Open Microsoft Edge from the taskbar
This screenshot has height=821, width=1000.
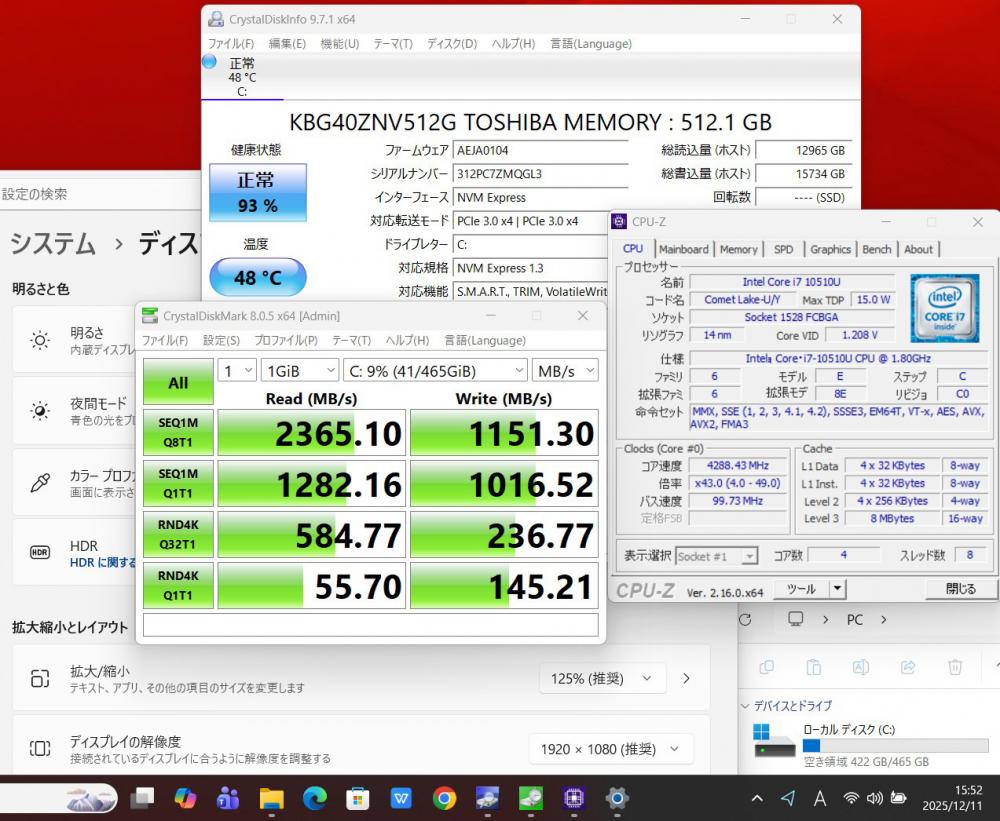tap(315, 798)
